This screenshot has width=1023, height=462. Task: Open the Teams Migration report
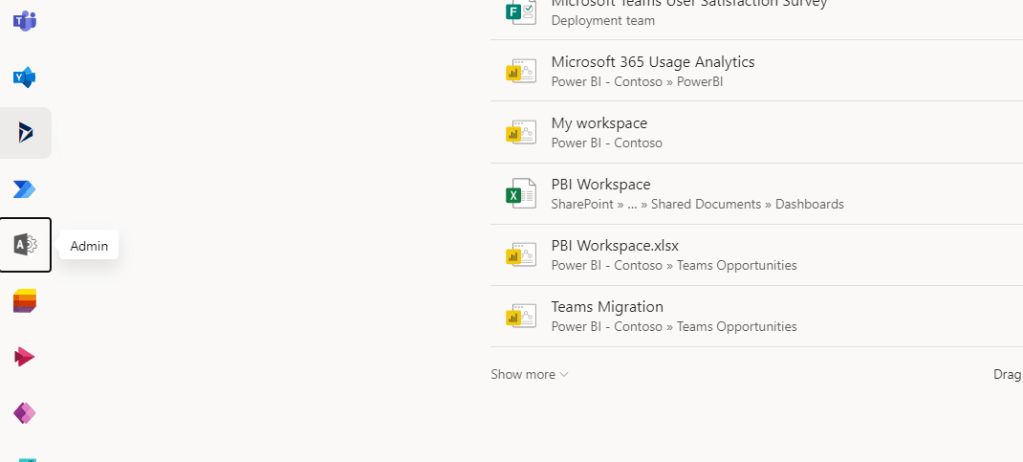[x=606, y=307]
